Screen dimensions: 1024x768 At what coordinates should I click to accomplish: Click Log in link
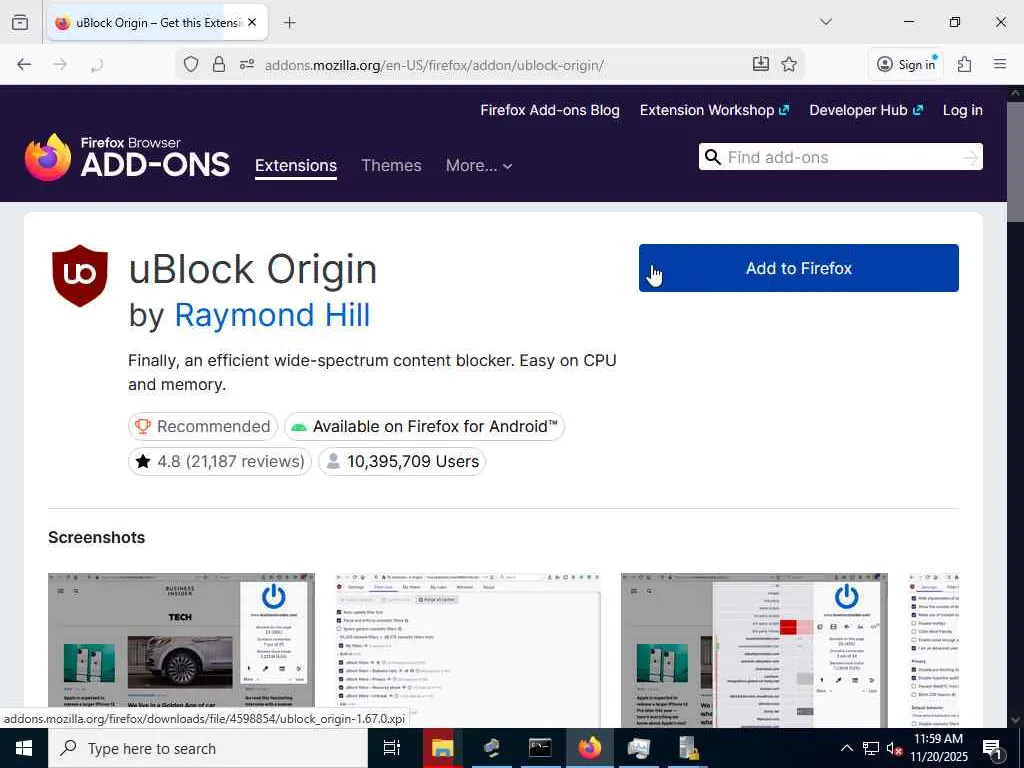(x=963, y=110)
